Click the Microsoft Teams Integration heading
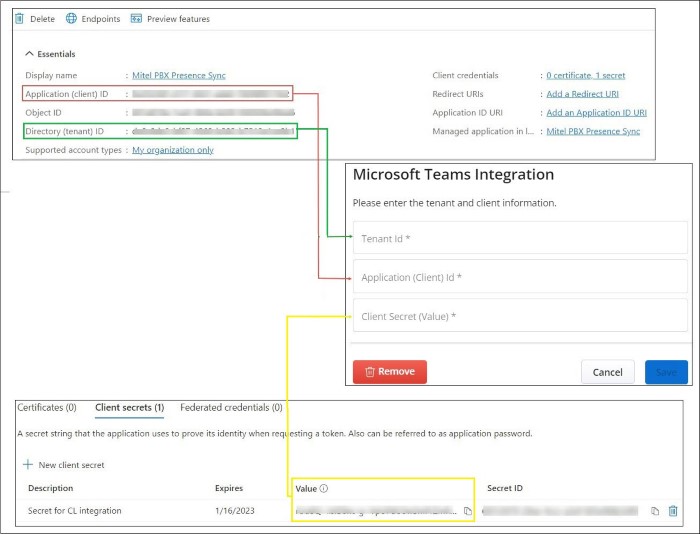The height and width of the screenshot is (534, 700). click(453, 174)
